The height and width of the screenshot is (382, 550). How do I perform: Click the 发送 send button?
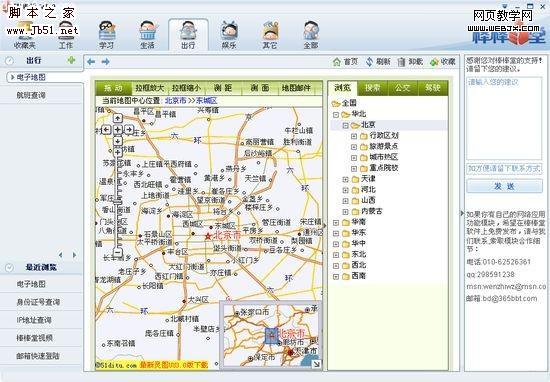pos(504,186)
